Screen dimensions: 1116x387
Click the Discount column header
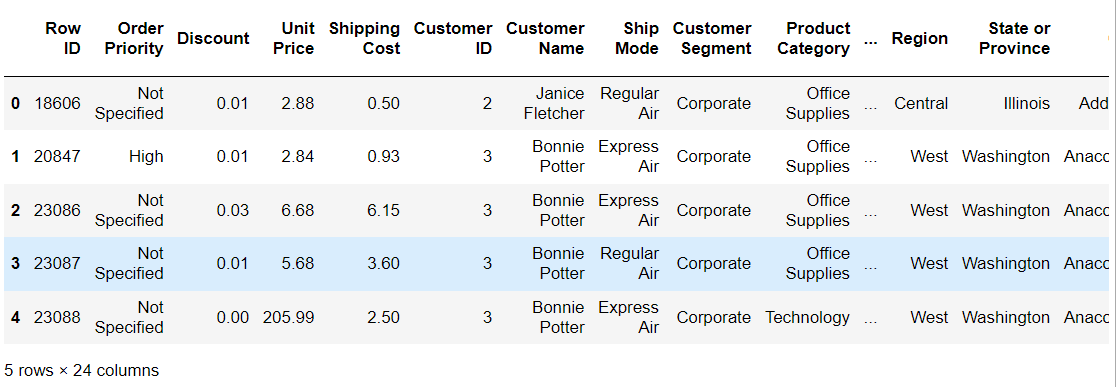(x=213, y=38)
